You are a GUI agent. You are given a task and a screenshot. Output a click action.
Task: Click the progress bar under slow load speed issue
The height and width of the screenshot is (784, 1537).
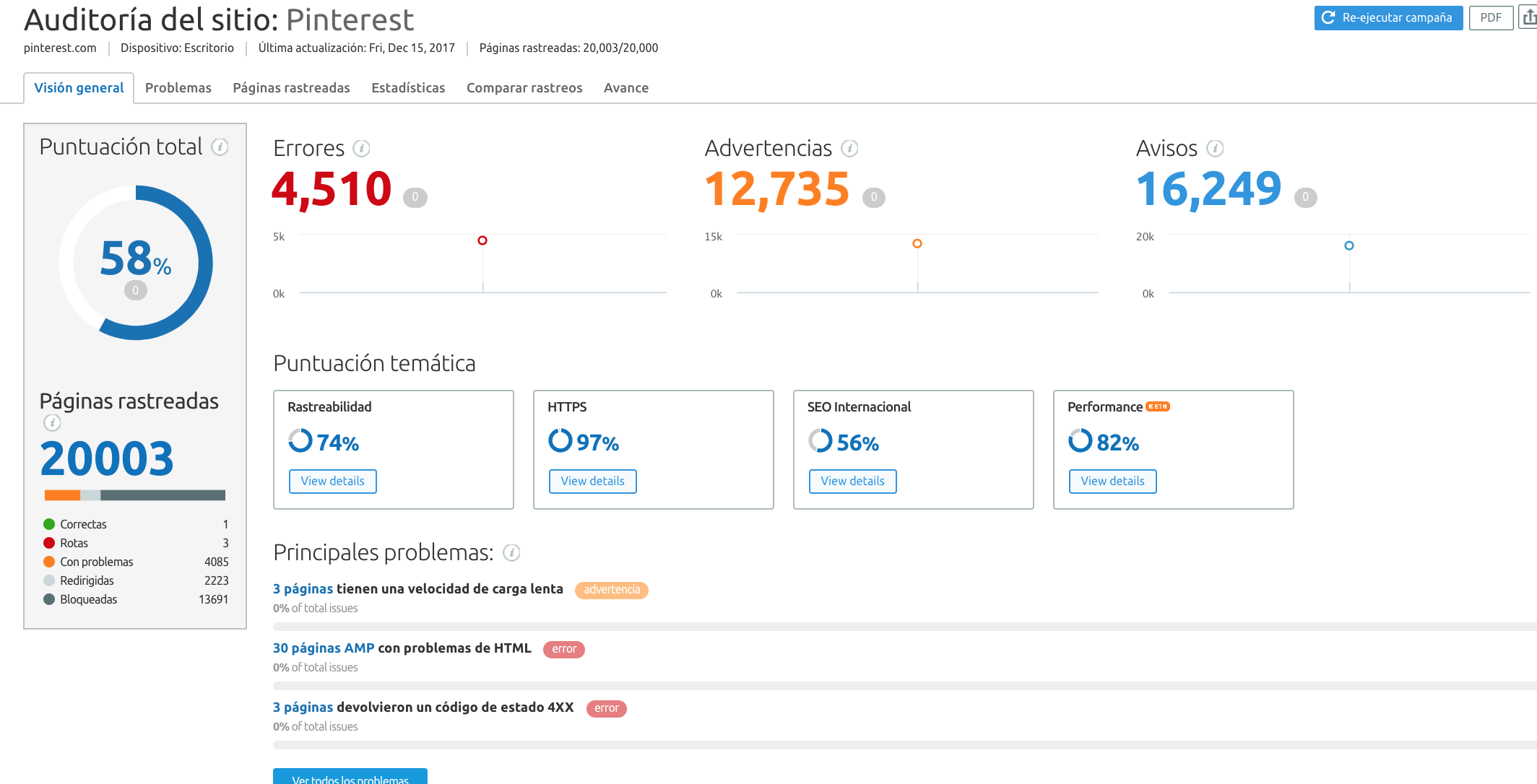tap(905, 627)
